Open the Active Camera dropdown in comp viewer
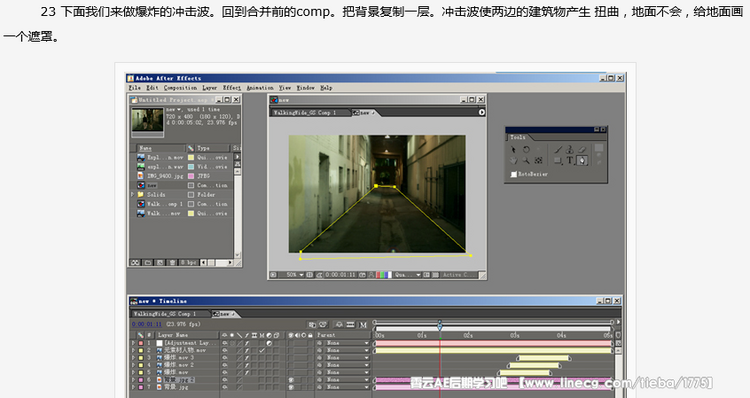The image size is (750, 398). pos(459,275)
